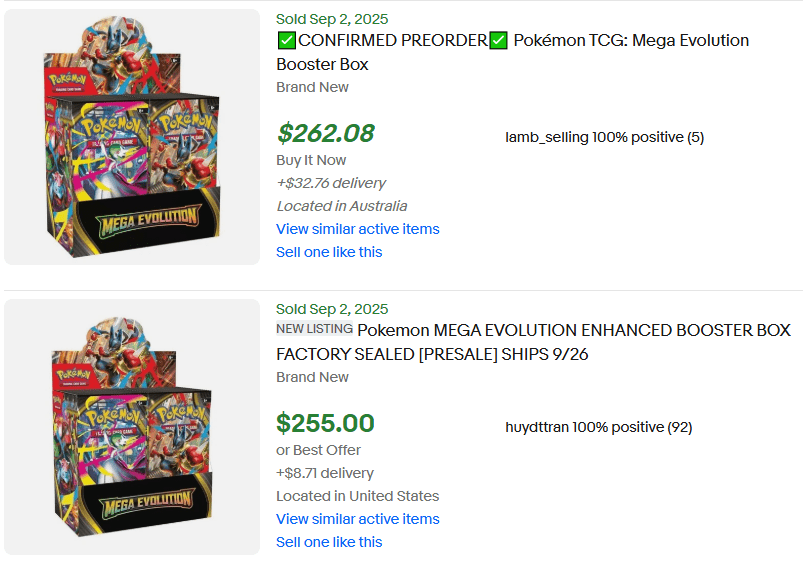Click the or Best Offer label
Viewport: 803px width, 578px height.
tap(318, 450)
